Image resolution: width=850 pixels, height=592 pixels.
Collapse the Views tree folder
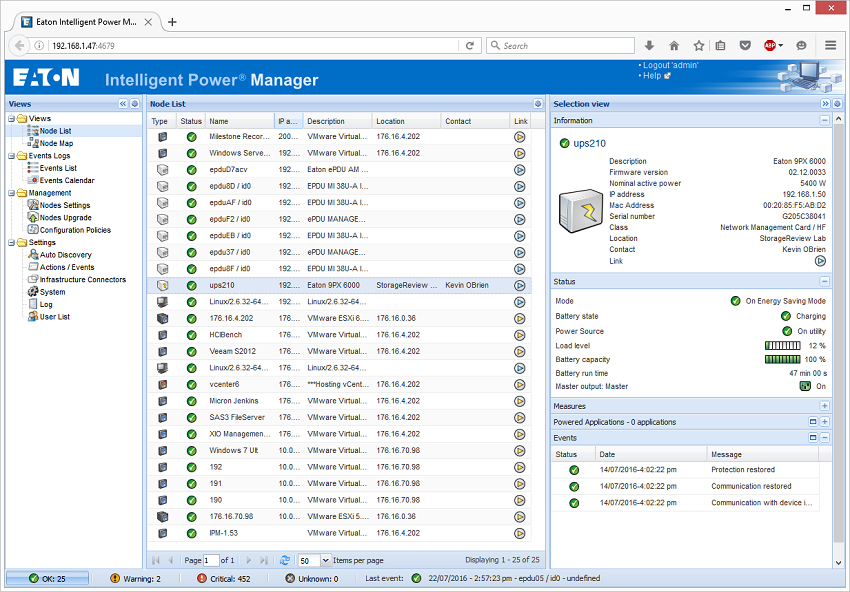click(11, 118)
